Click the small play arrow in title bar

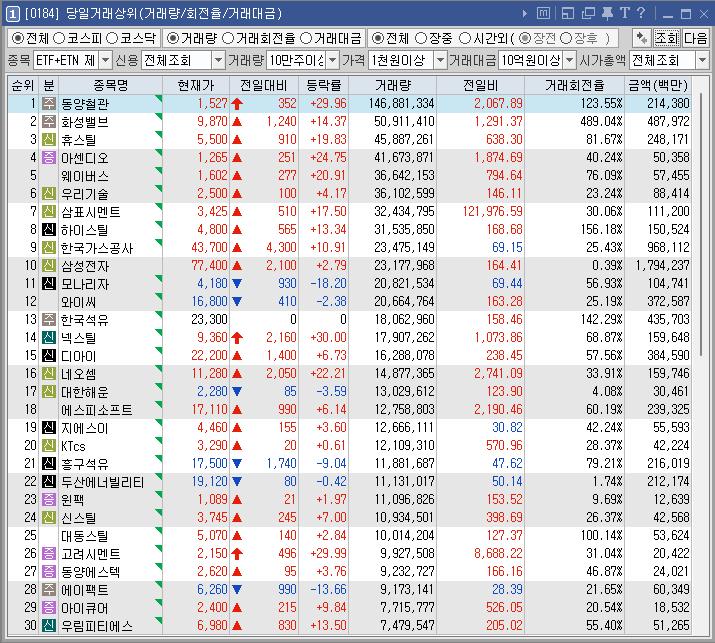[x=525, y=14]
